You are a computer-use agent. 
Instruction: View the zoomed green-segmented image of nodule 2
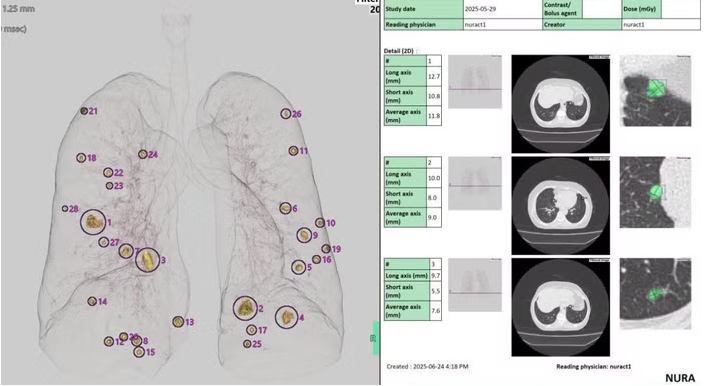(655, 192)
